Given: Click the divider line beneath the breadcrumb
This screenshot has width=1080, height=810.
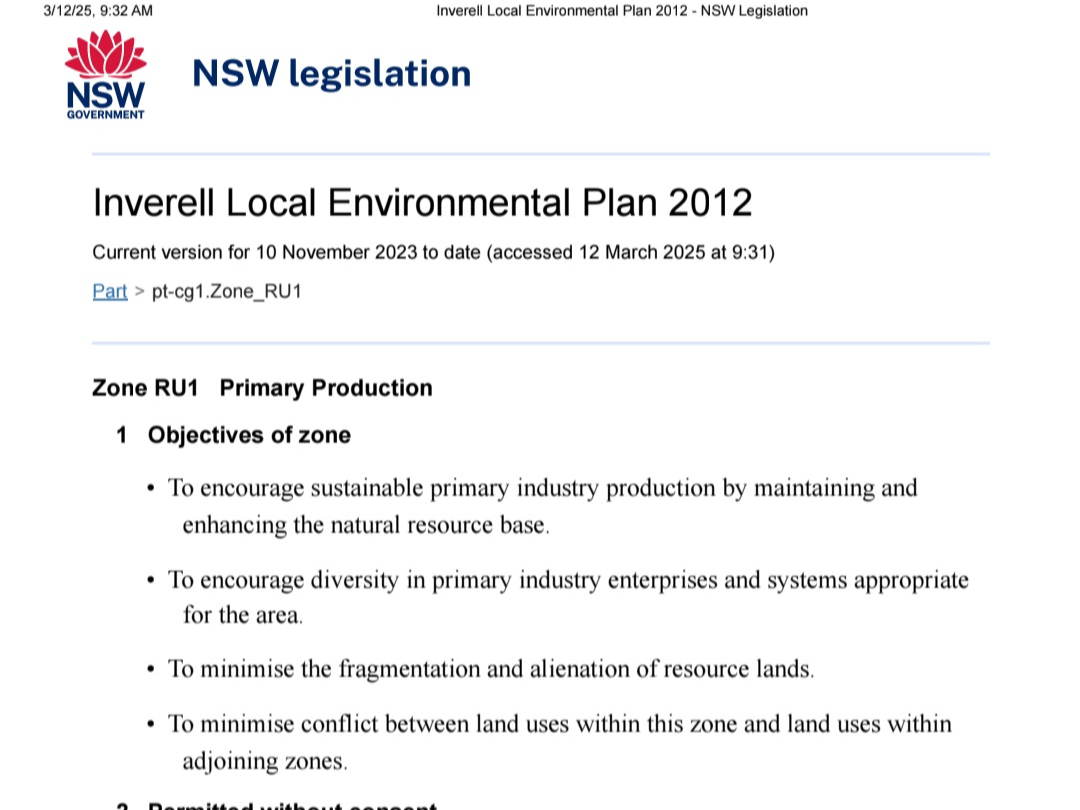Looking at the screenshot, I should (x=540, y=343).
